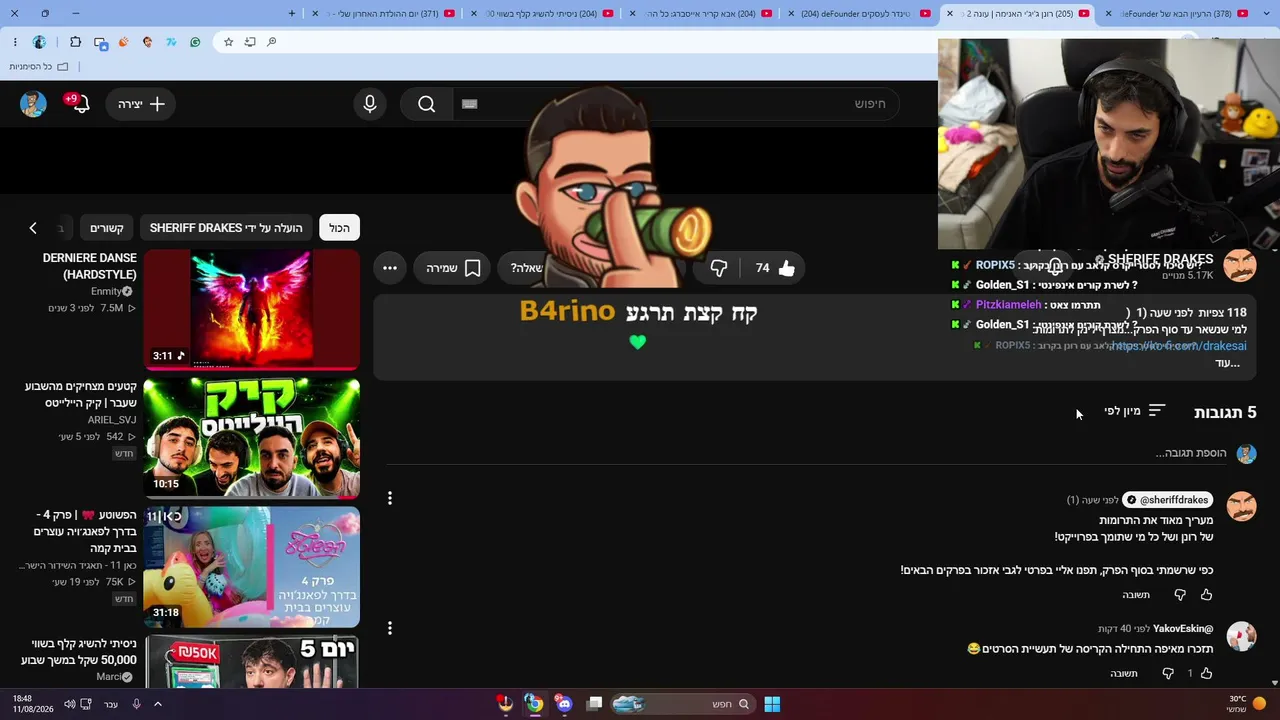Click the on-screen keyboard icon in search box
Screen dimensions: 1280x720
(x=470, y=104)
